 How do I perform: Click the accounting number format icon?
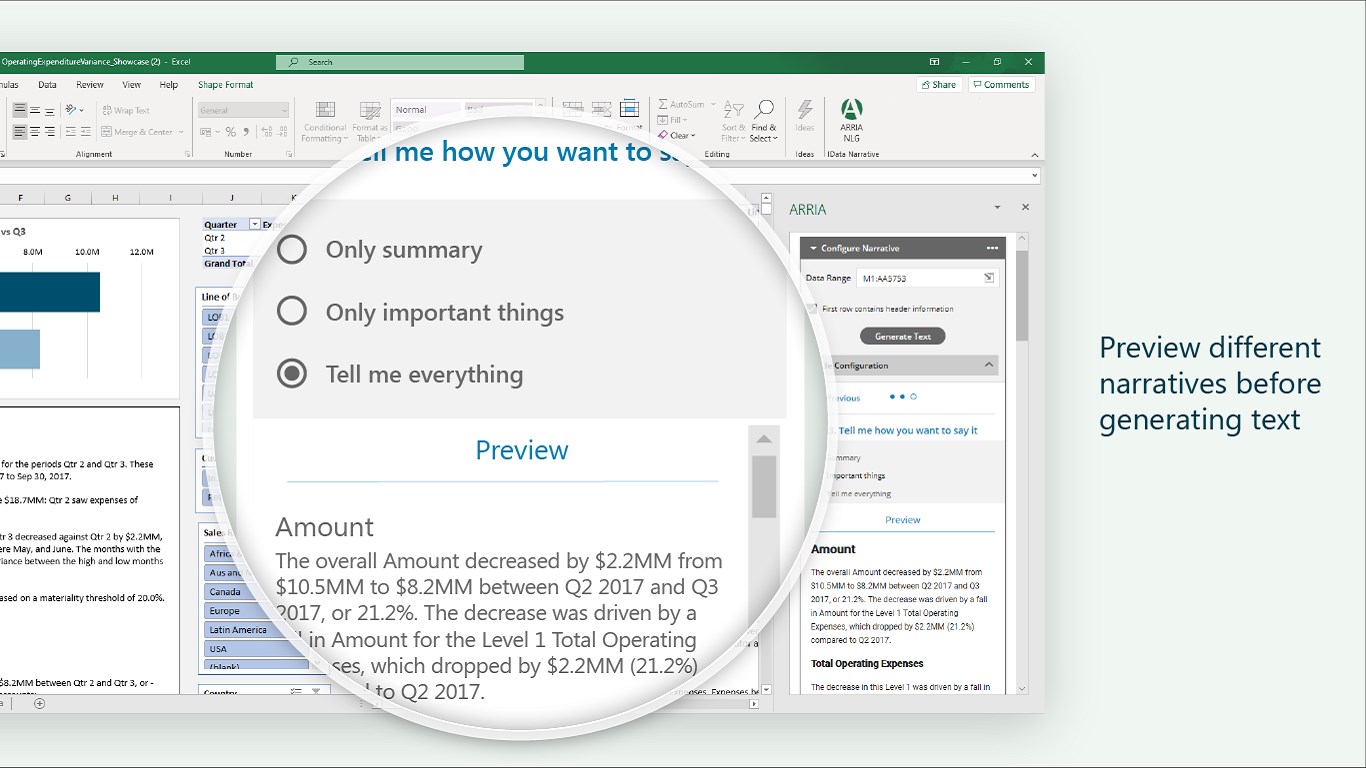[x=207, y=132]
